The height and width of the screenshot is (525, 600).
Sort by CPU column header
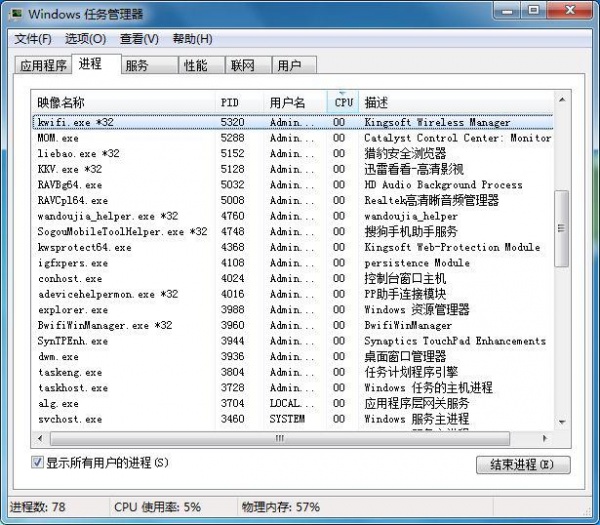343,102
